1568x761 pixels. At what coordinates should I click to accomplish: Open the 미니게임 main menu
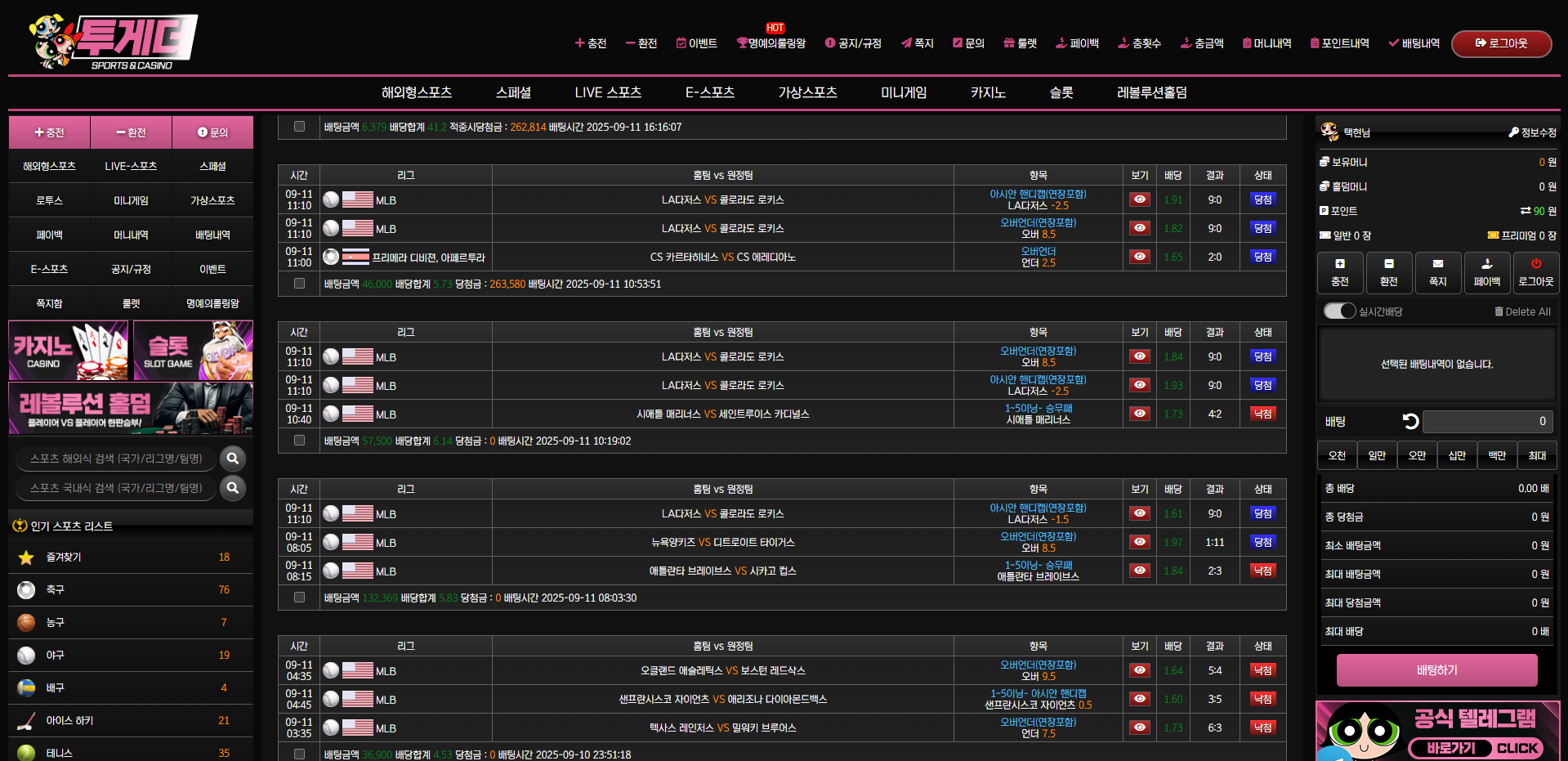[x=904, y=92]
